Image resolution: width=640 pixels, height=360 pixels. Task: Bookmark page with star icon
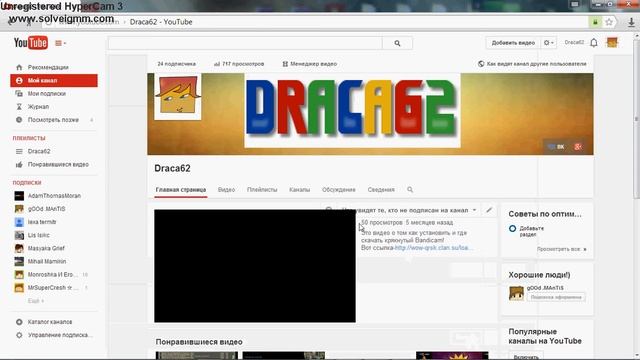(x=609, y=22)
